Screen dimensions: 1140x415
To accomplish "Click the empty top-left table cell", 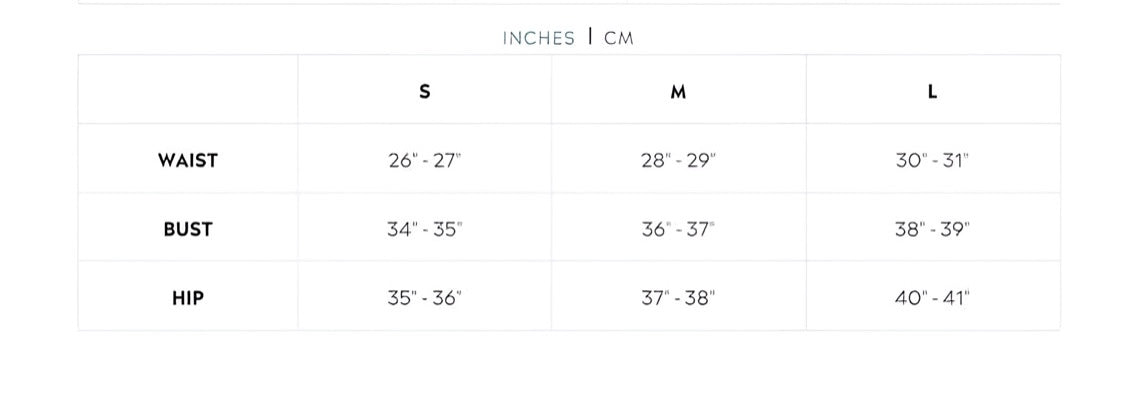I will [x=187, y=90].
